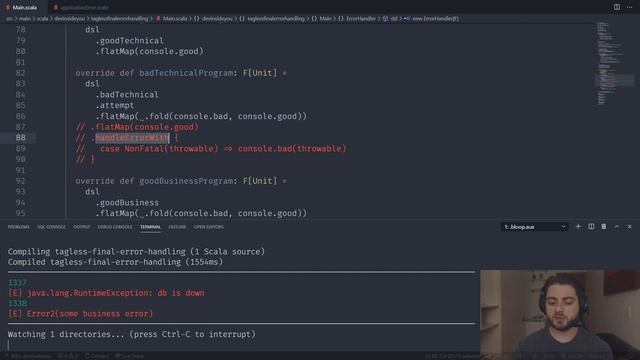640x360 pixels.
Task: Click line number 88 in the gutter
Action: [x=20, y=138]
